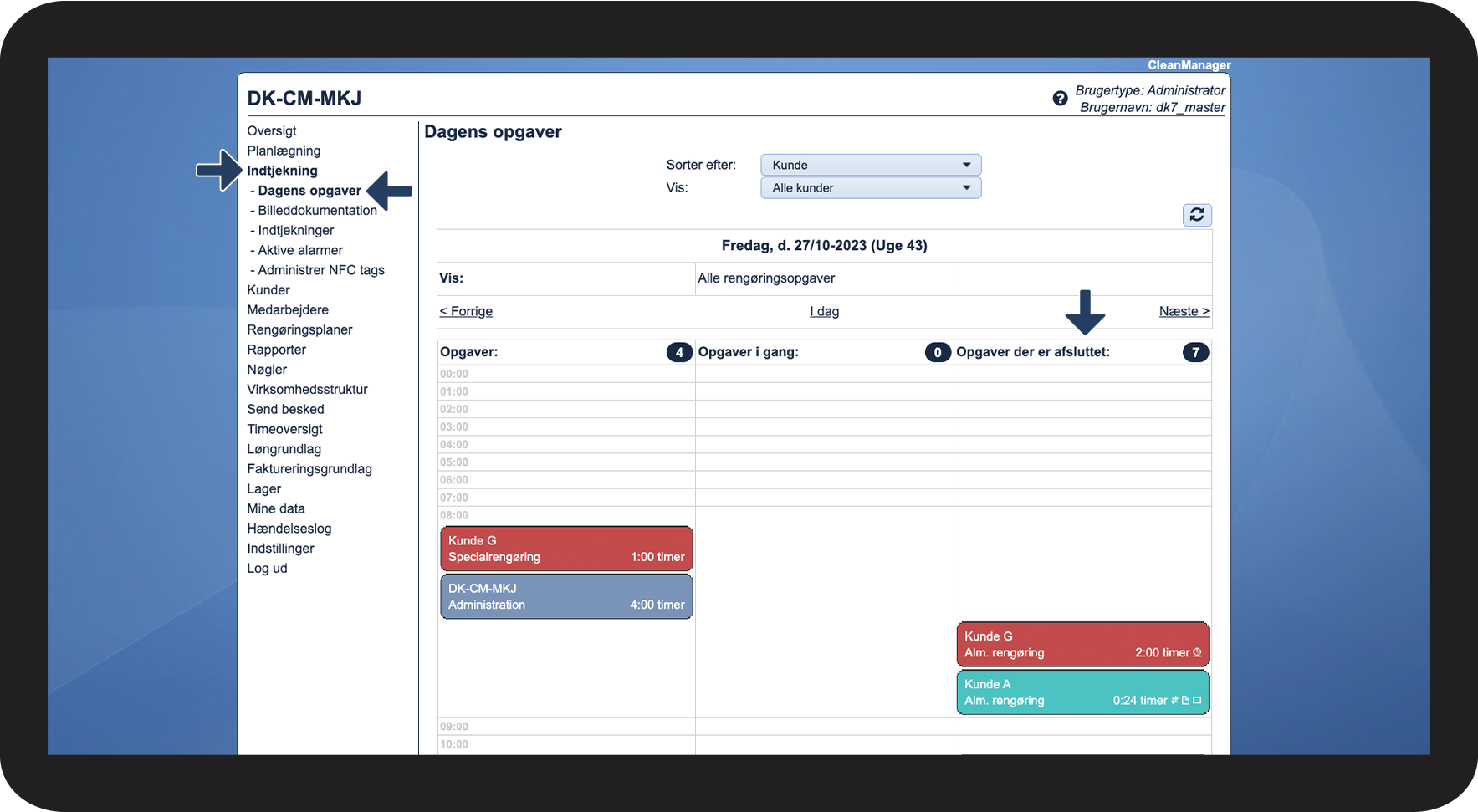Jump to I dag link
The image size is (1478, 812).
(x=824, y=311)
